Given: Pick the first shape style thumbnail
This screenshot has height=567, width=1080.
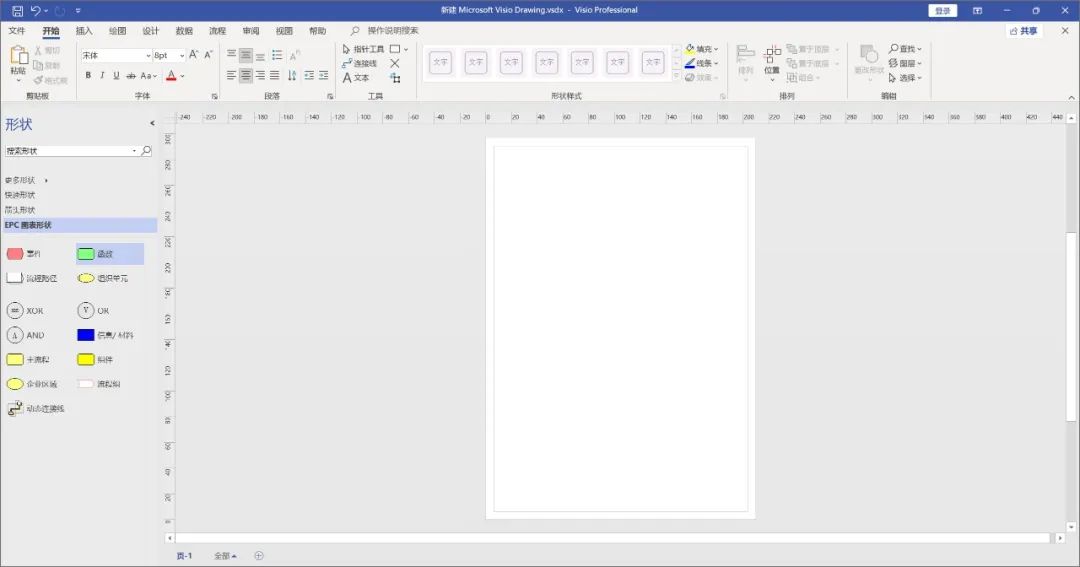Looking at the screenshot, I should [x=440, y=62].
